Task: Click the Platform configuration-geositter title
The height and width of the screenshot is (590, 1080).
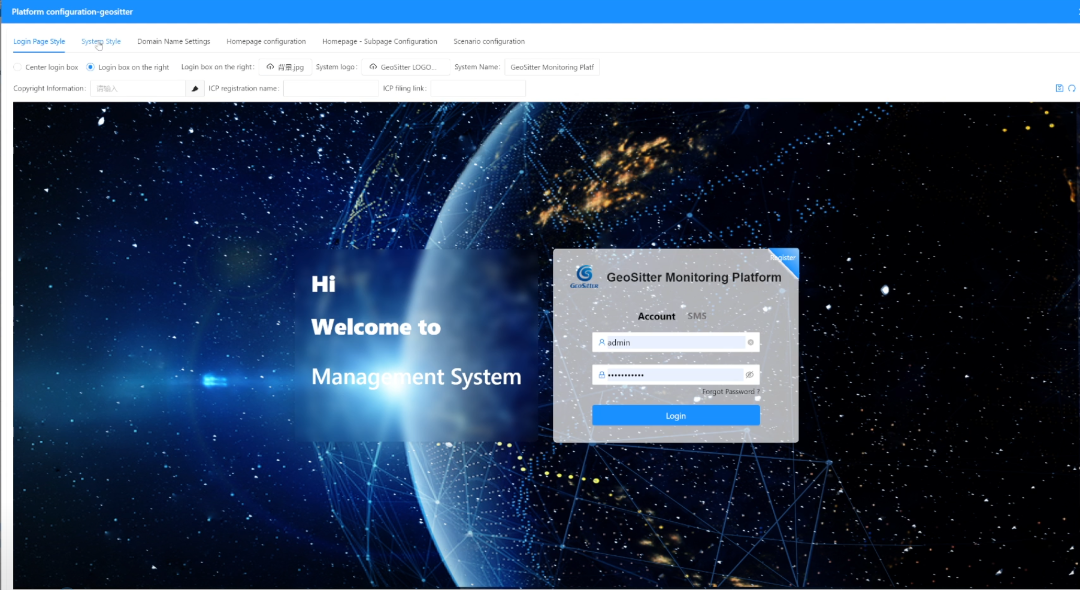Action: pos(72,12)
